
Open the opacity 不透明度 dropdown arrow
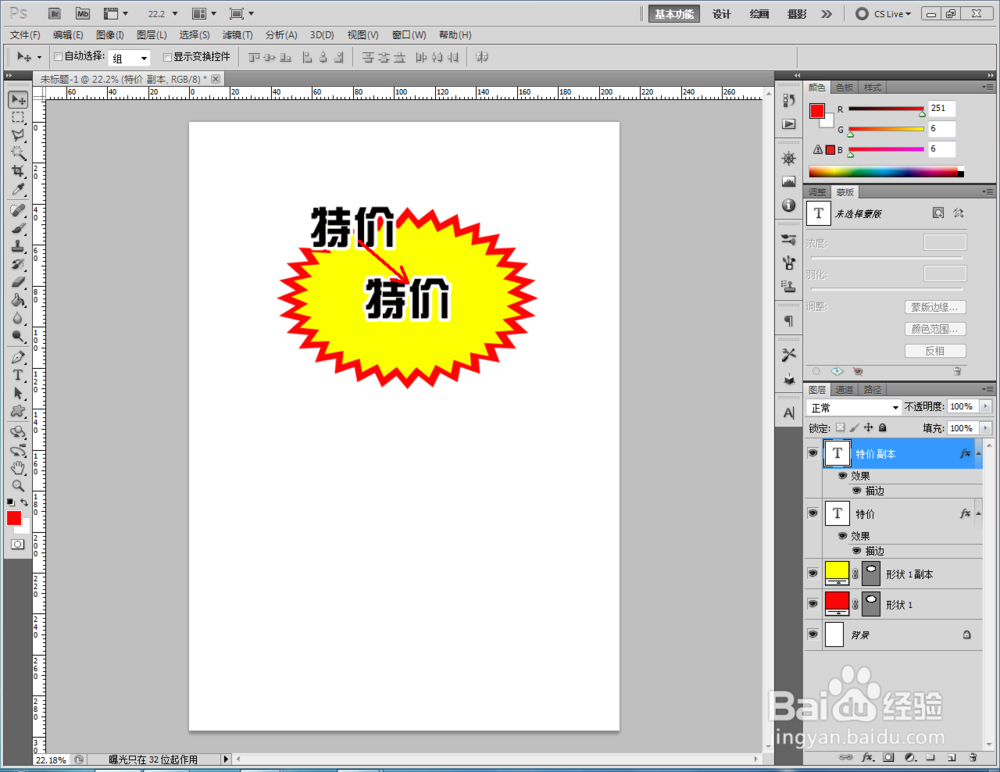pyautogui.click(x=984, y=407)
